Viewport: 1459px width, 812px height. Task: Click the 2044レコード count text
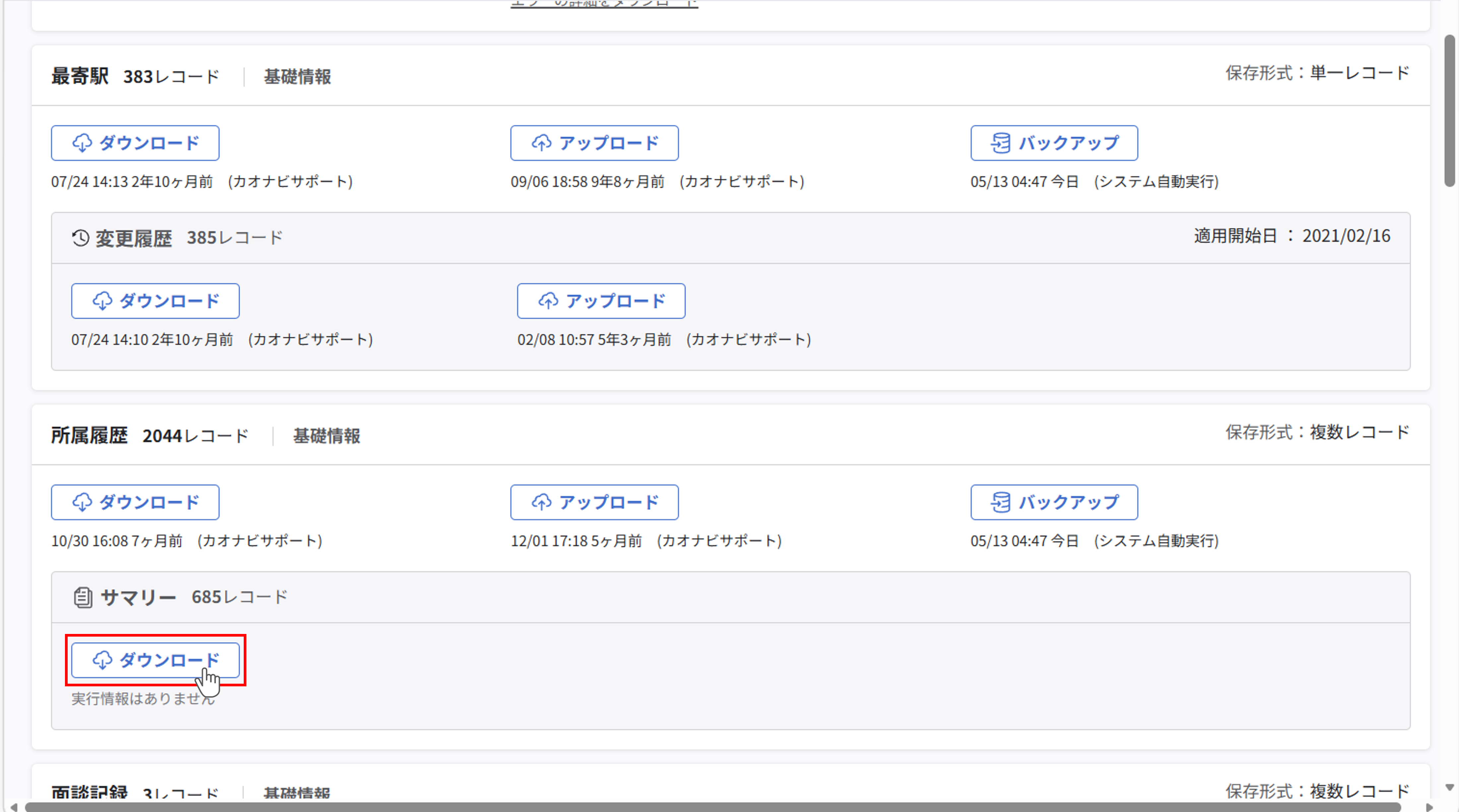click(195, 436)
